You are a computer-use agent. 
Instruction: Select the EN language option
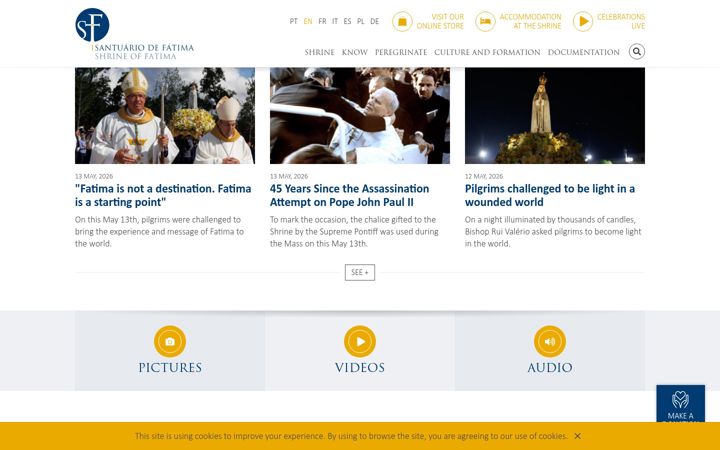[x=308, y=21]
